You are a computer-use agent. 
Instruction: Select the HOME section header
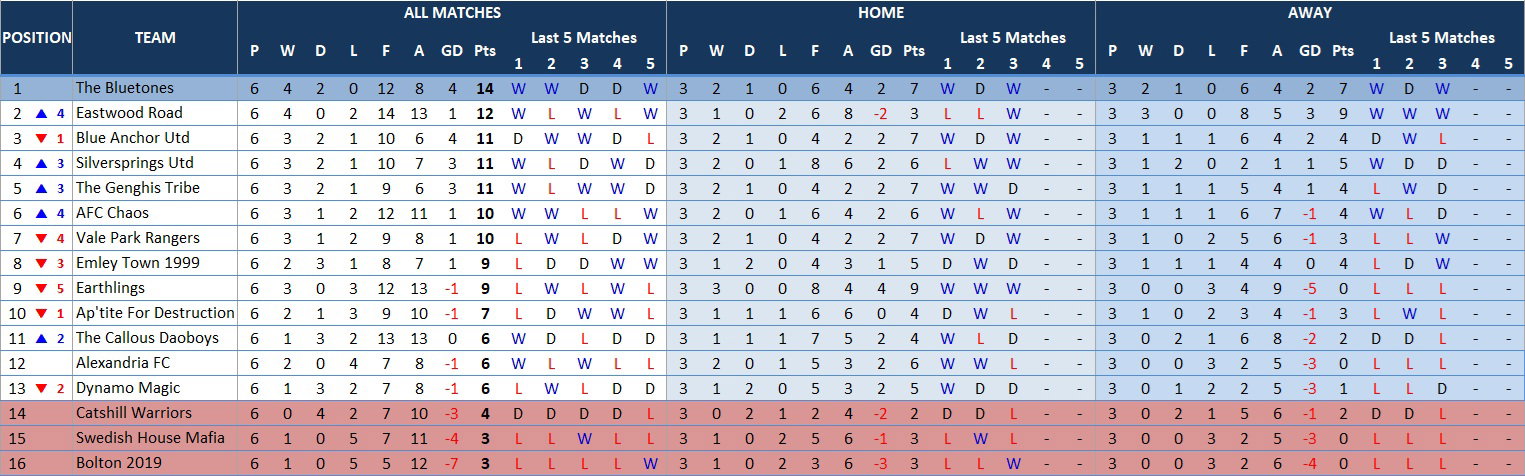pos(881,13)
